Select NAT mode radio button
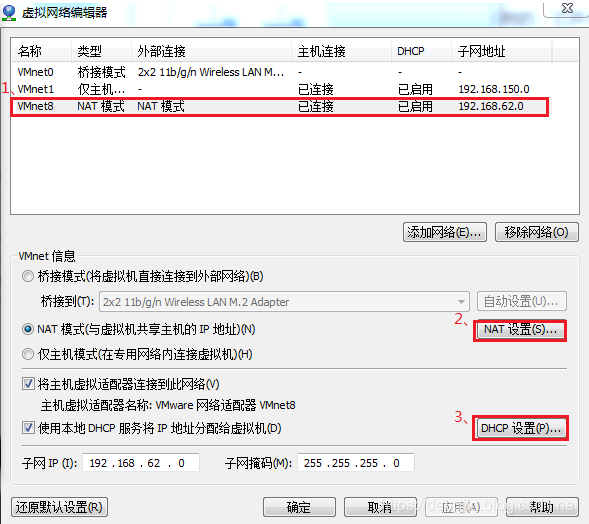Image resolution: width=589 pixels, height=524 pixels. [x=28, y=329]
